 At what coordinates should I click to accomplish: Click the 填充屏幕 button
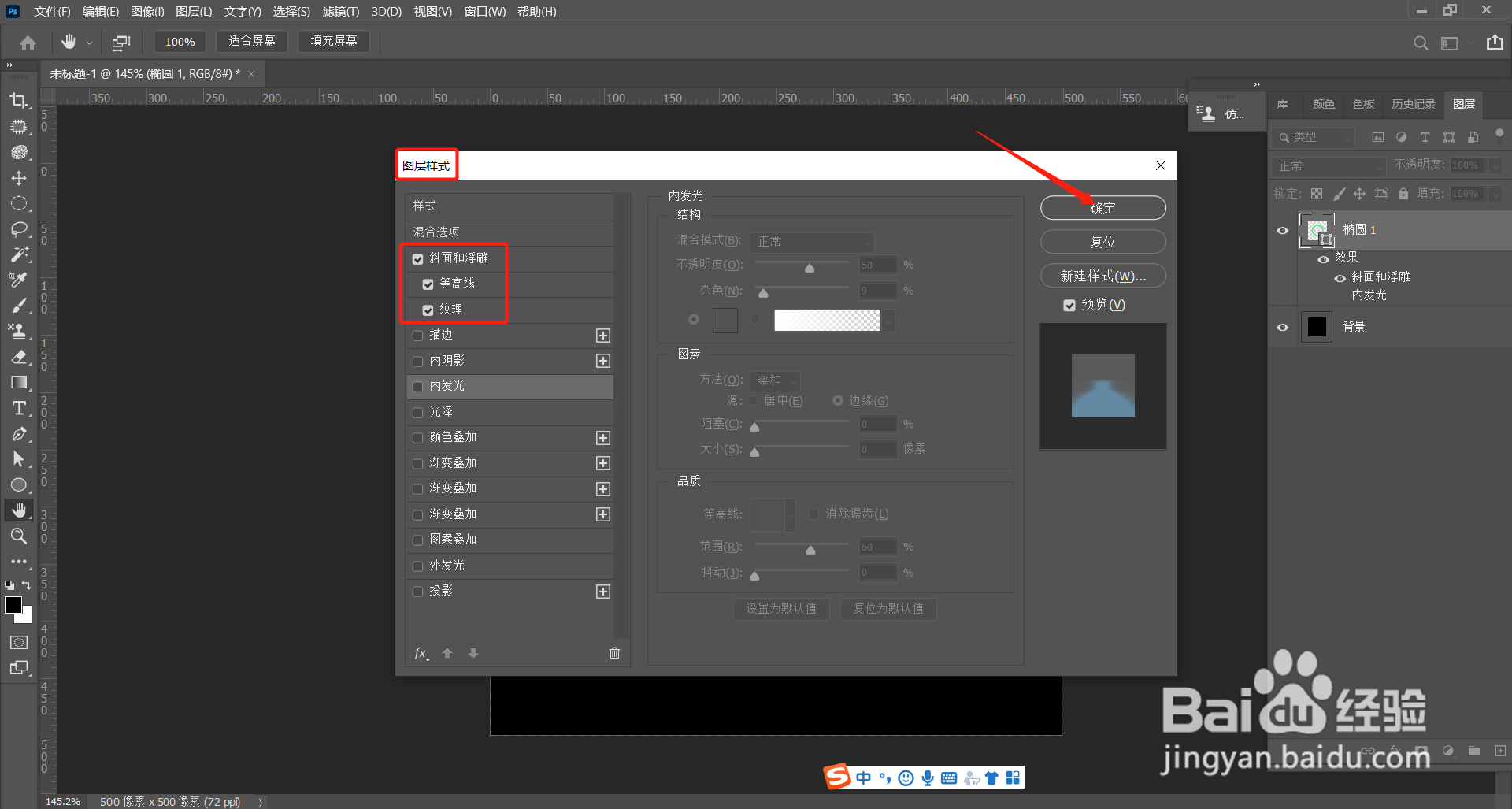[x=334, y=41]
